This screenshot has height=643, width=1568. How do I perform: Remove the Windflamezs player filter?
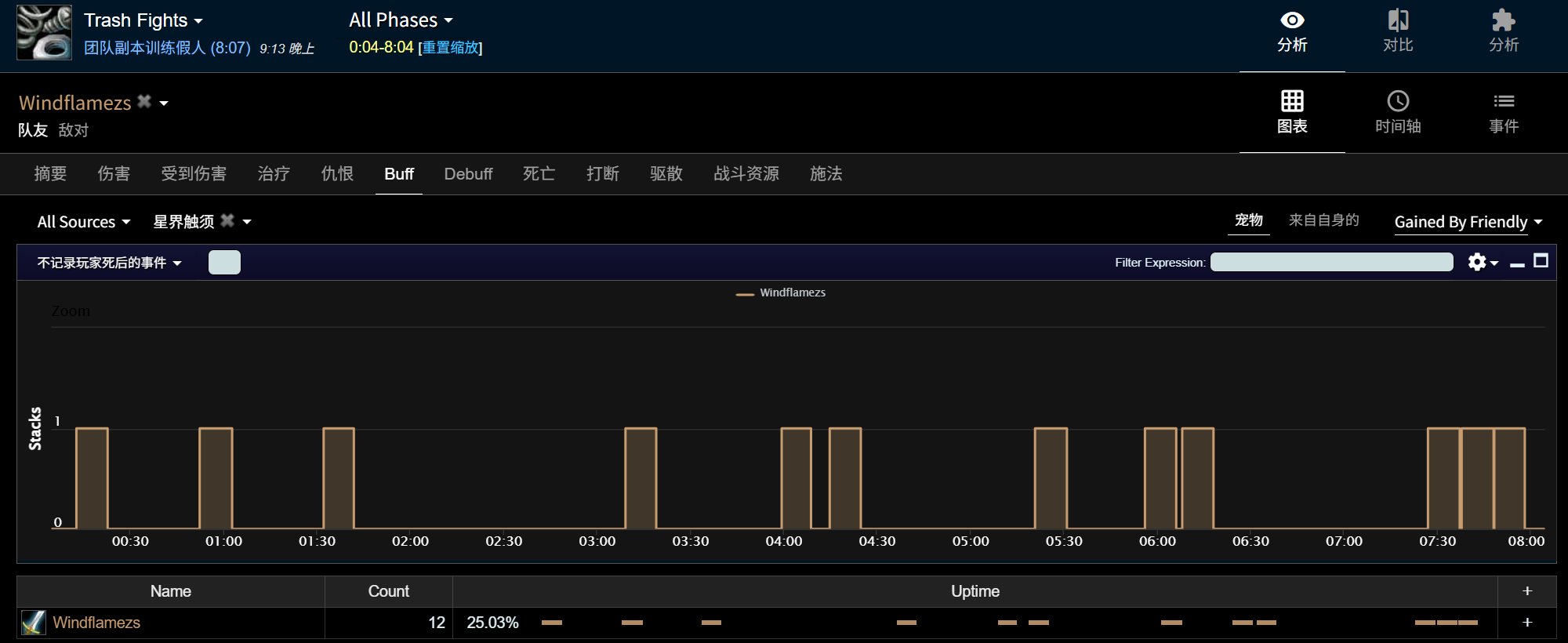click(x=144, y=101)
